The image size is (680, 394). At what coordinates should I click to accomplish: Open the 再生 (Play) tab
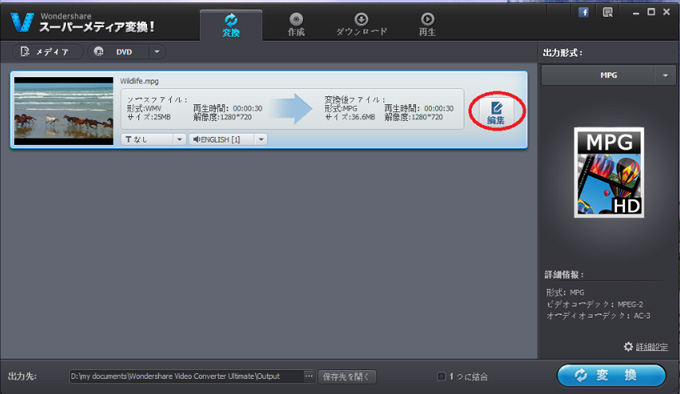[427, 25]
